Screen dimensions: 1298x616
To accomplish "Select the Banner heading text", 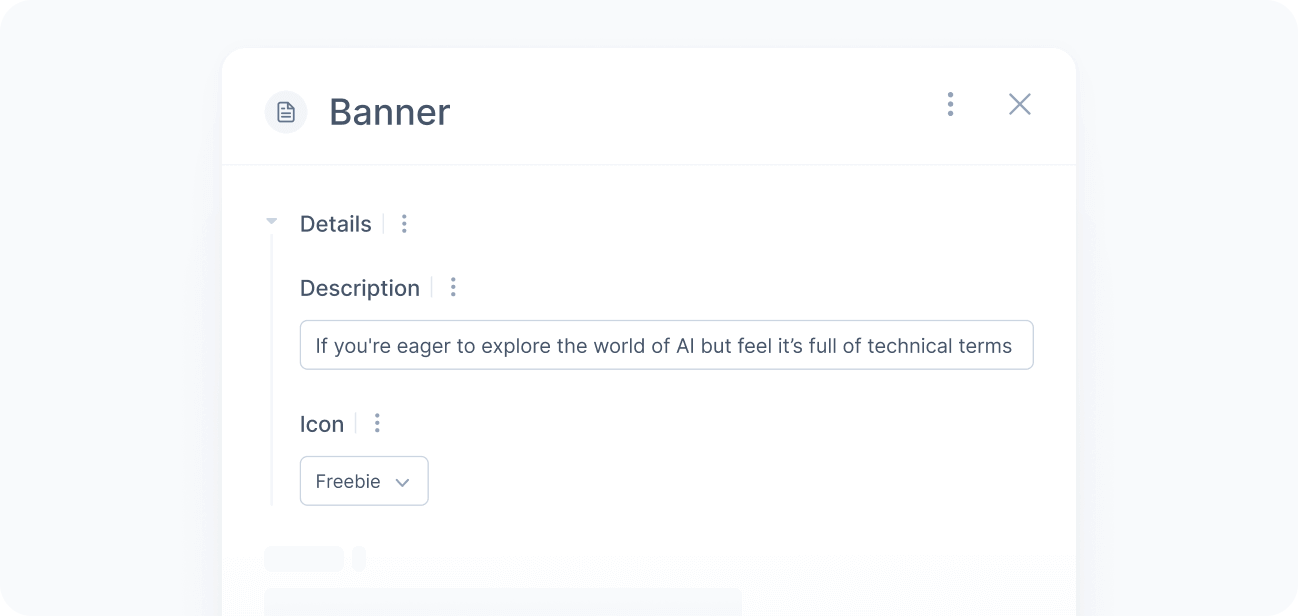I will 390,112.
